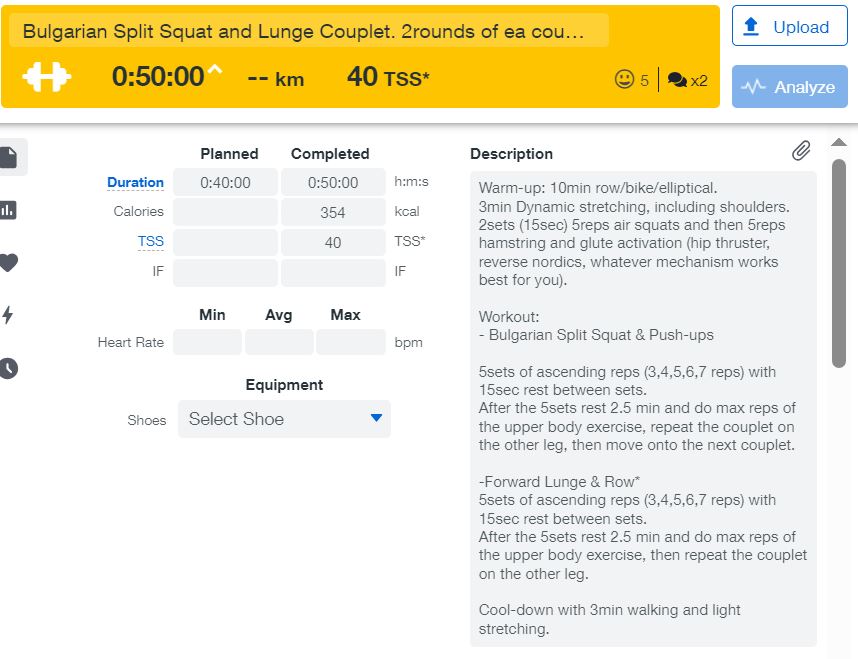The image size is (858, 659).
Task: Click caret next to 0:50:00 duration
Action: [x=215, y=72]
